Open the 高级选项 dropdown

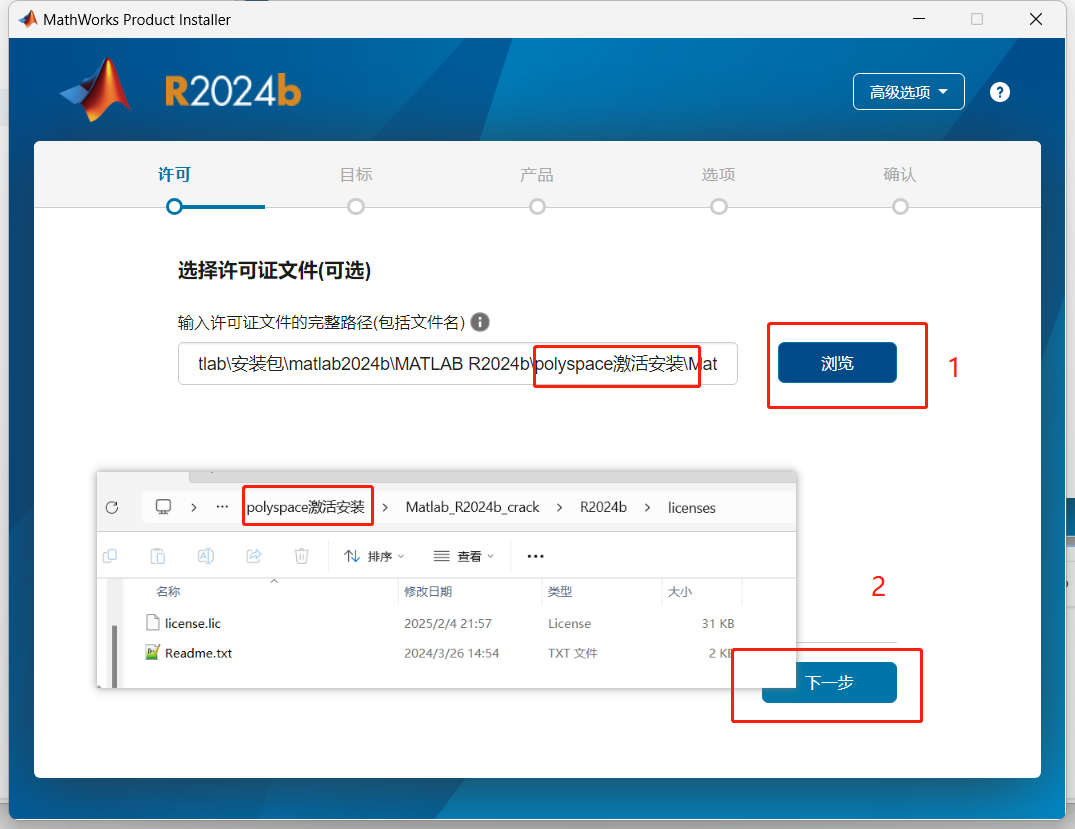click(x=908, y=92)
